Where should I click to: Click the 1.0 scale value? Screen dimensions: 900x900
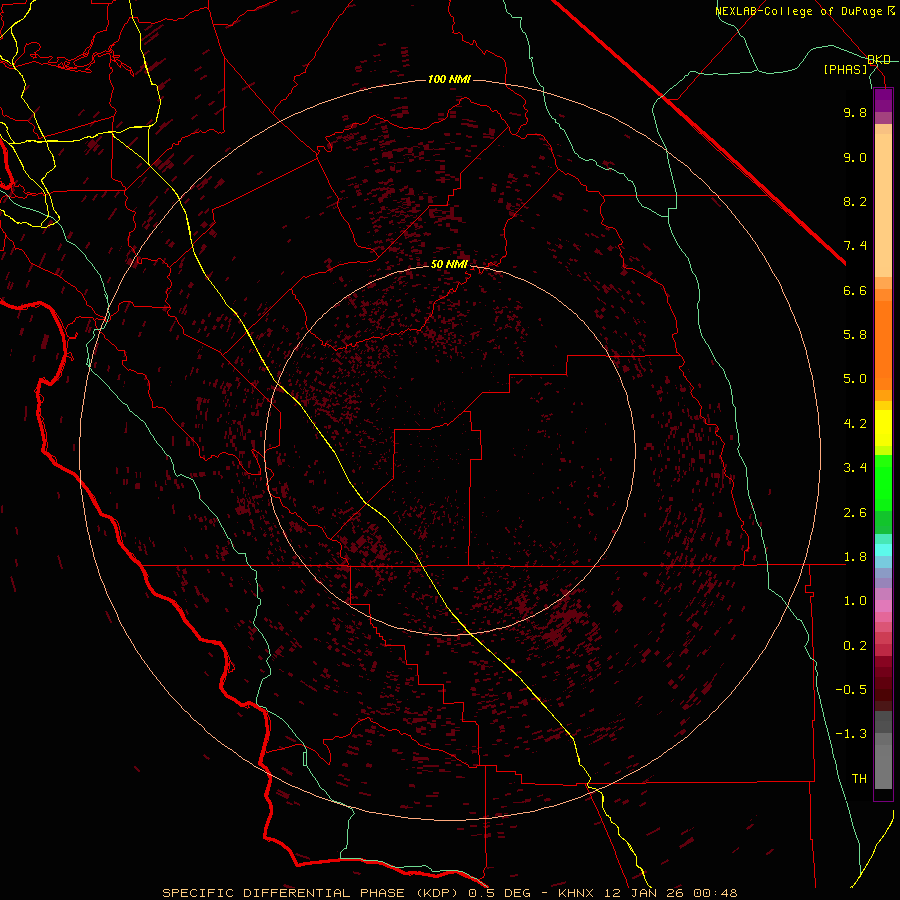pyautogui.click(x=855, y=601)
